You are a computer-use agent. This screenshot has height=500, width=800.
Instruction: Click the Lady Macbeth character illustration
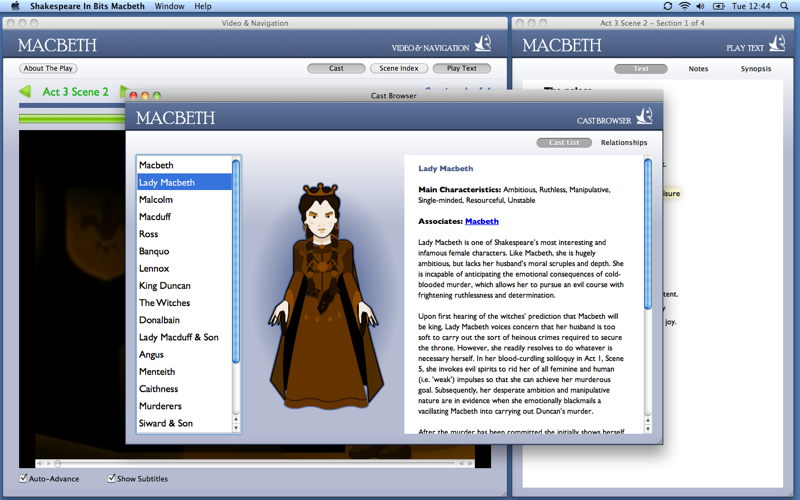point(322,296)
